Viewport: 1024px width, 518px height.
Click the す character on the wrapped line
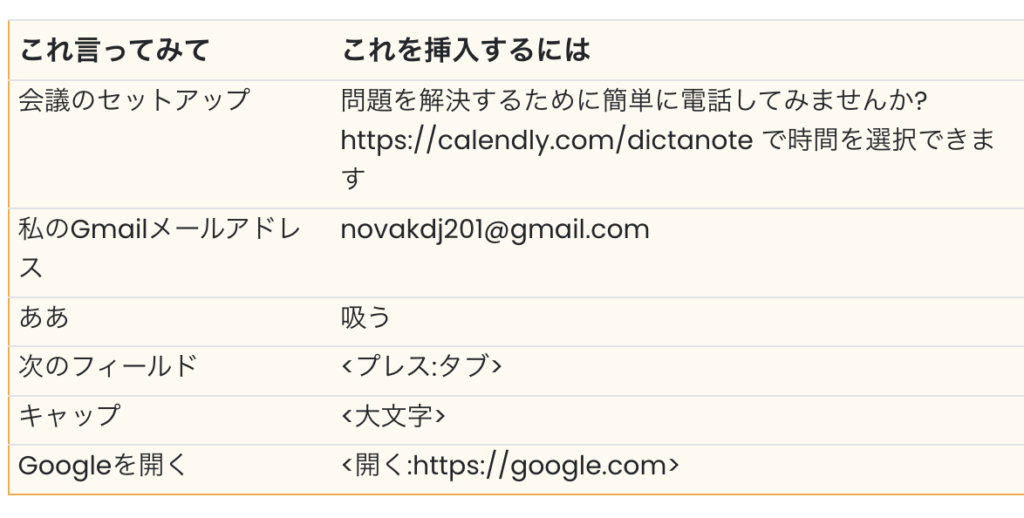(353, 178)
